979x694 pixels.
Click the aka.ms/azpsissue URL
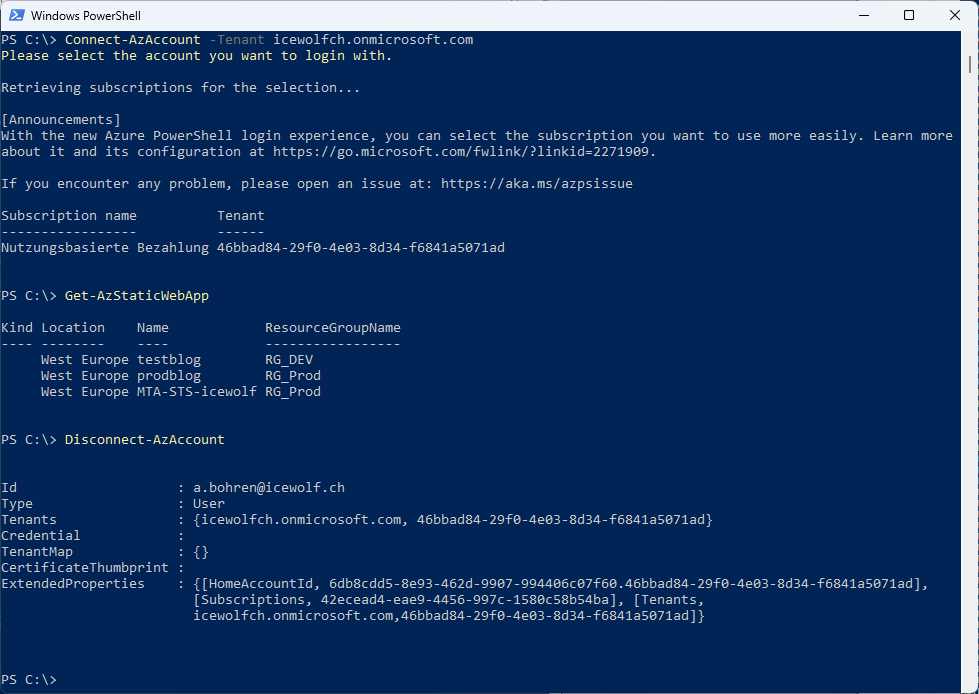click(x=536, y=183)
